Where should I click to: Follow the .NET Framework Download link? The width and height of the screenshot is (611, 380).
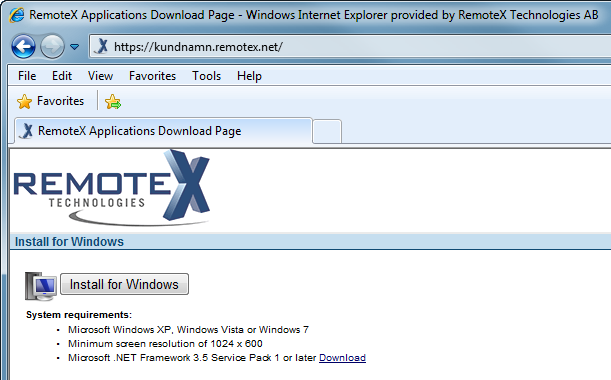point(342,358)
